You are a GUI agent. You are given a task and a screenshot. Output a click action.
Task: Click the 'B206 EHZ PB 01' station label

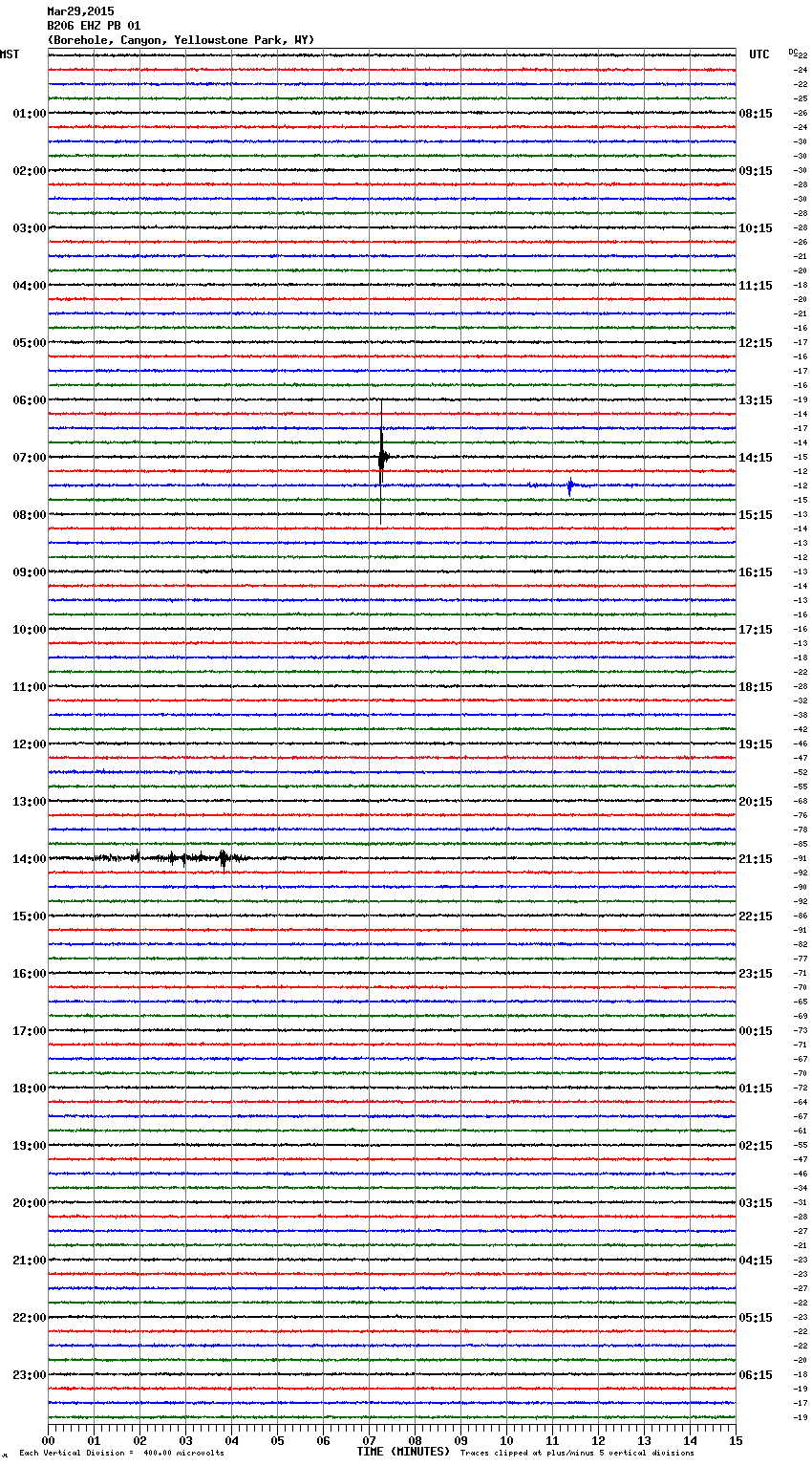(x=94, y=26)
